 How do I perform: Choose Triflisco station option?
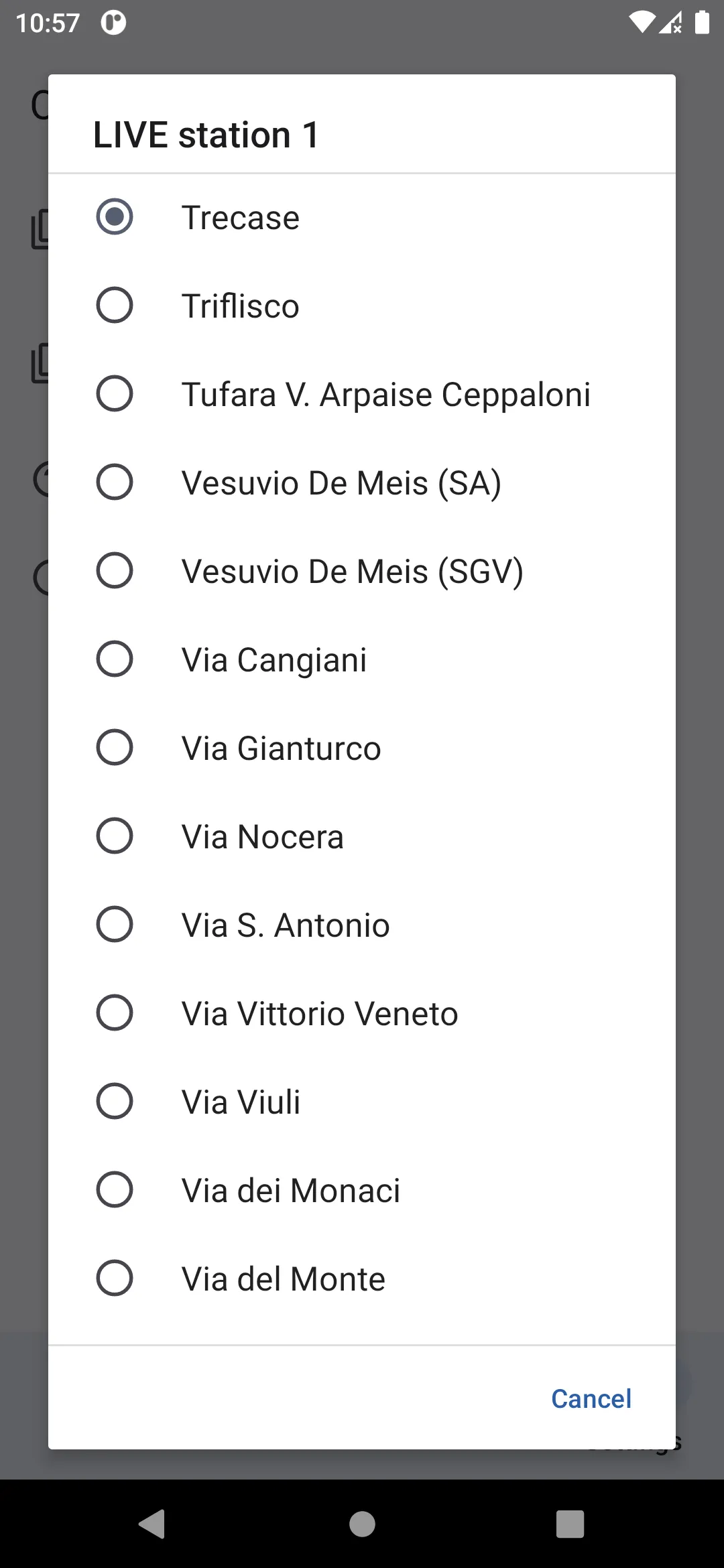coord(362,306)
